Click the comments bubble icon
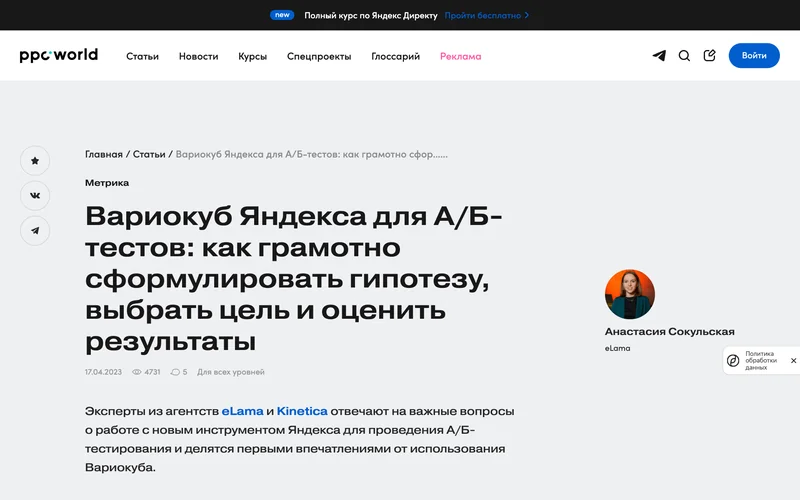Screen dimensions: 800x500 (x=175, y=372)
